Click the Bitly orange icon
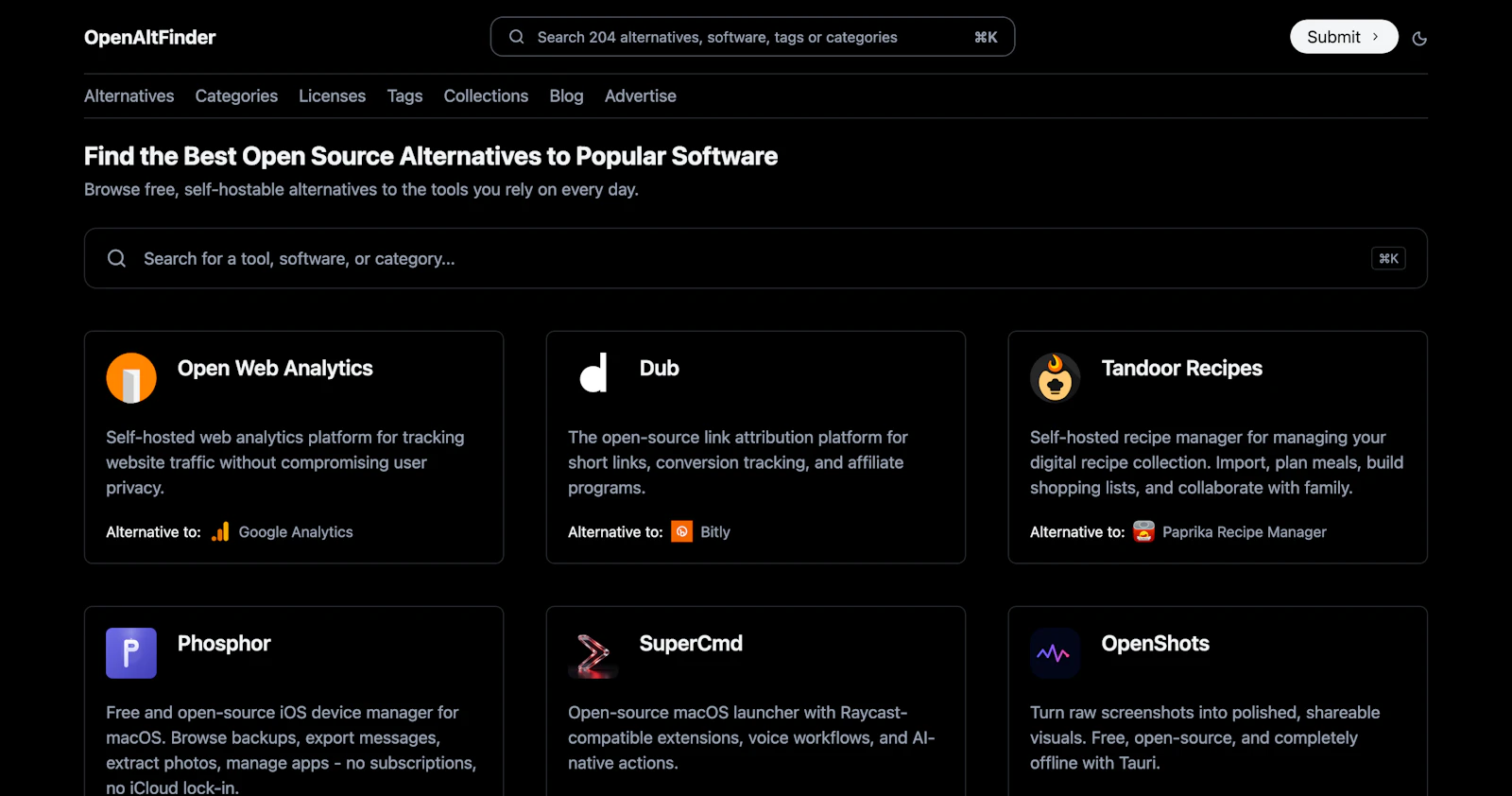The image size is (1512, 796). (681, 531)
